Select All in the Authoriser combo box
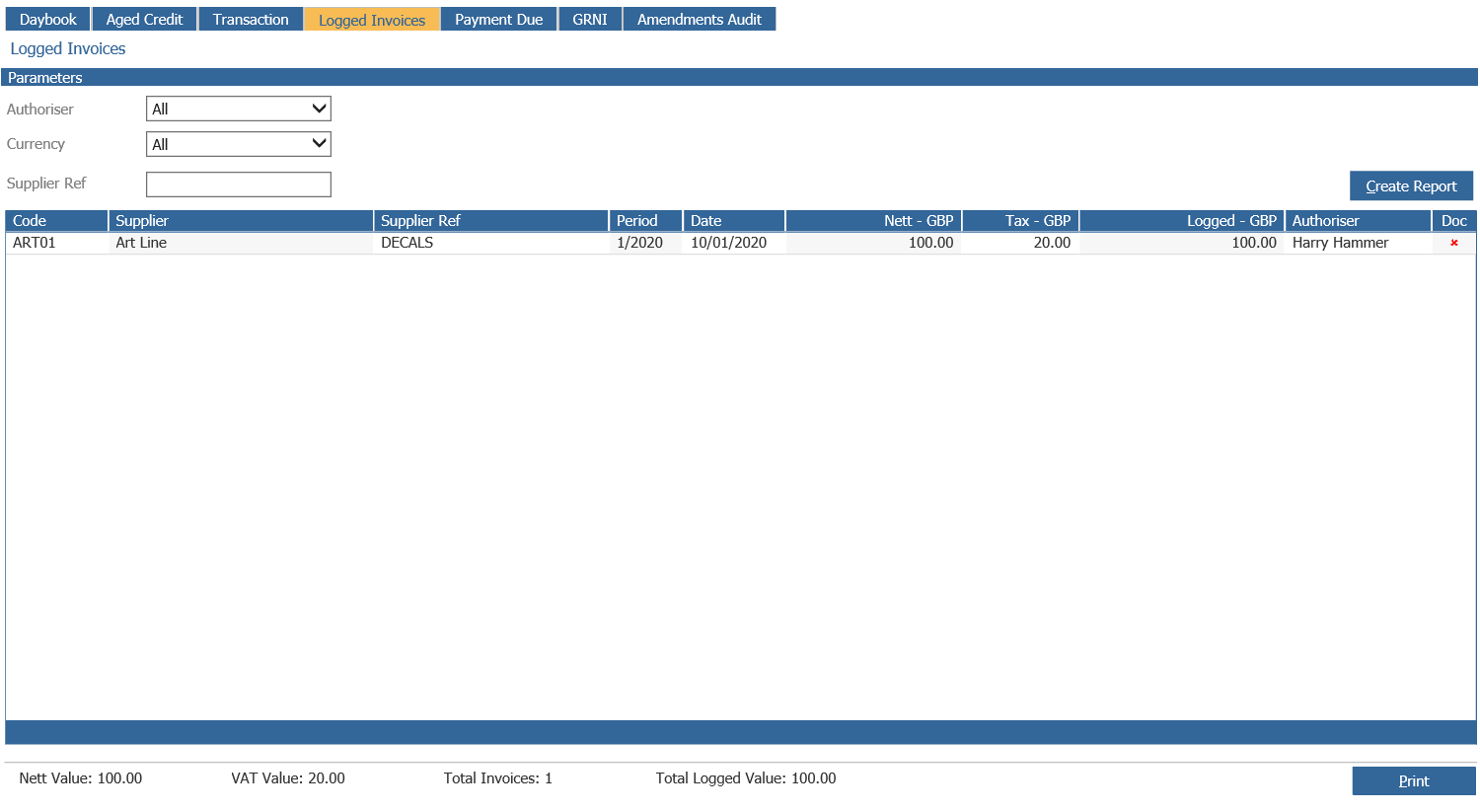1480x812 pixels. tap(237, 109)
